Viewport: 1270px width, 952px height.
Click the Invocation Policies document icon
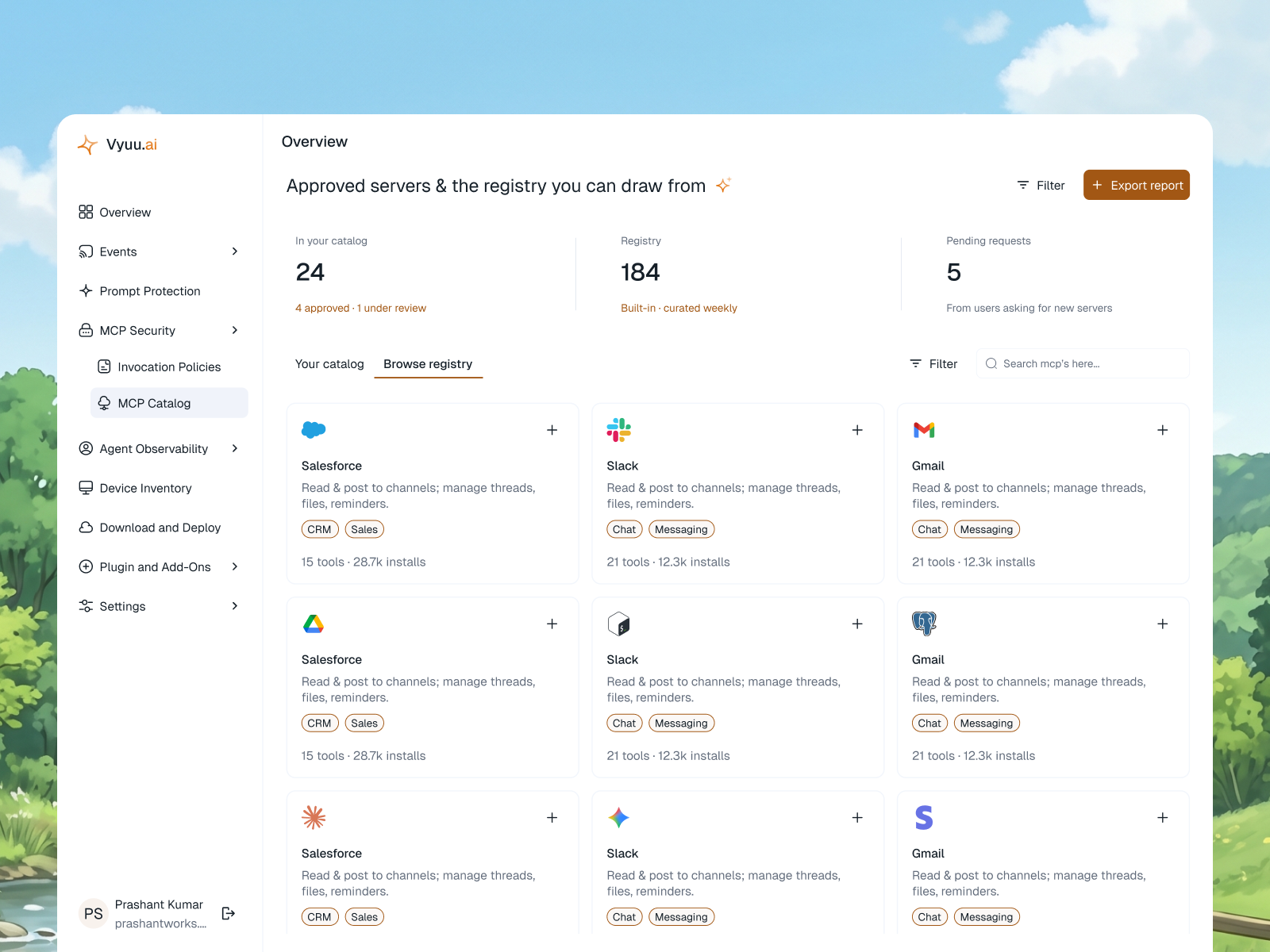[x=104, y=367]
